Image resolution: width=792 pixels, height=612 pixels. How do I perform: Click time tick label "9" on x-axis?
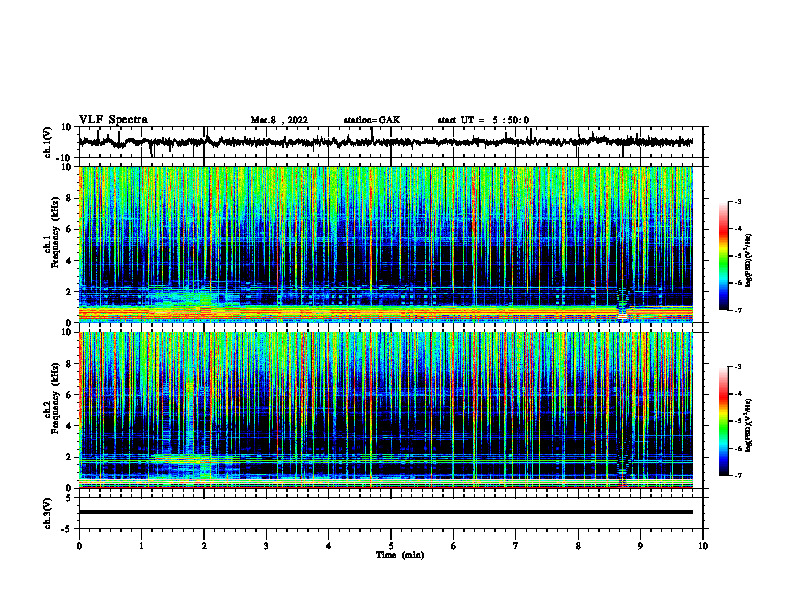coord(640,546)
